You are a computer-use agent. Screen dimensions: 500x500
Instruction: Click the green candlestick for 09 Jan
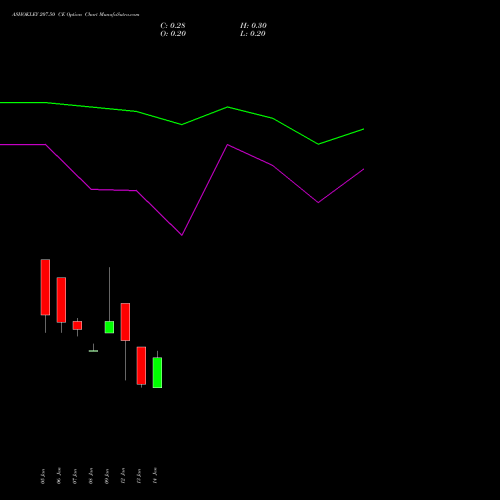[109, 327]
